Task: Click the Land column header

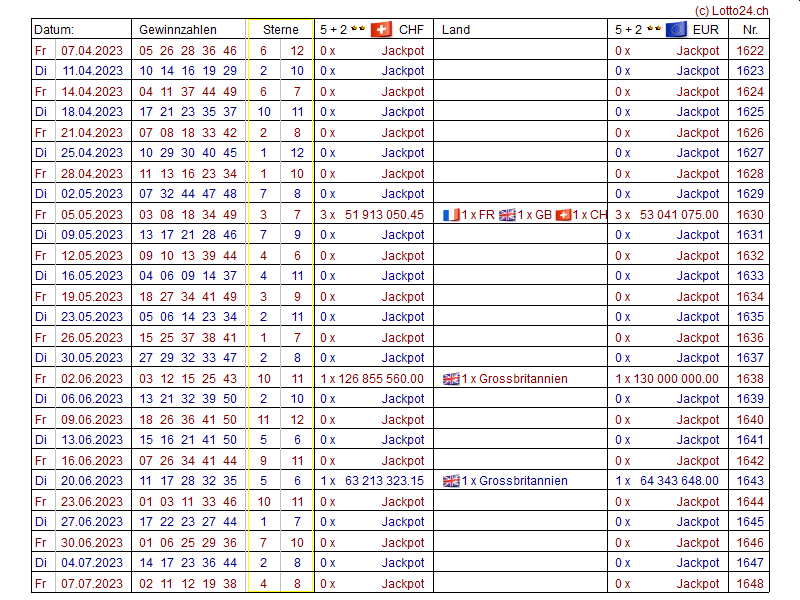Action: (456, 30)
